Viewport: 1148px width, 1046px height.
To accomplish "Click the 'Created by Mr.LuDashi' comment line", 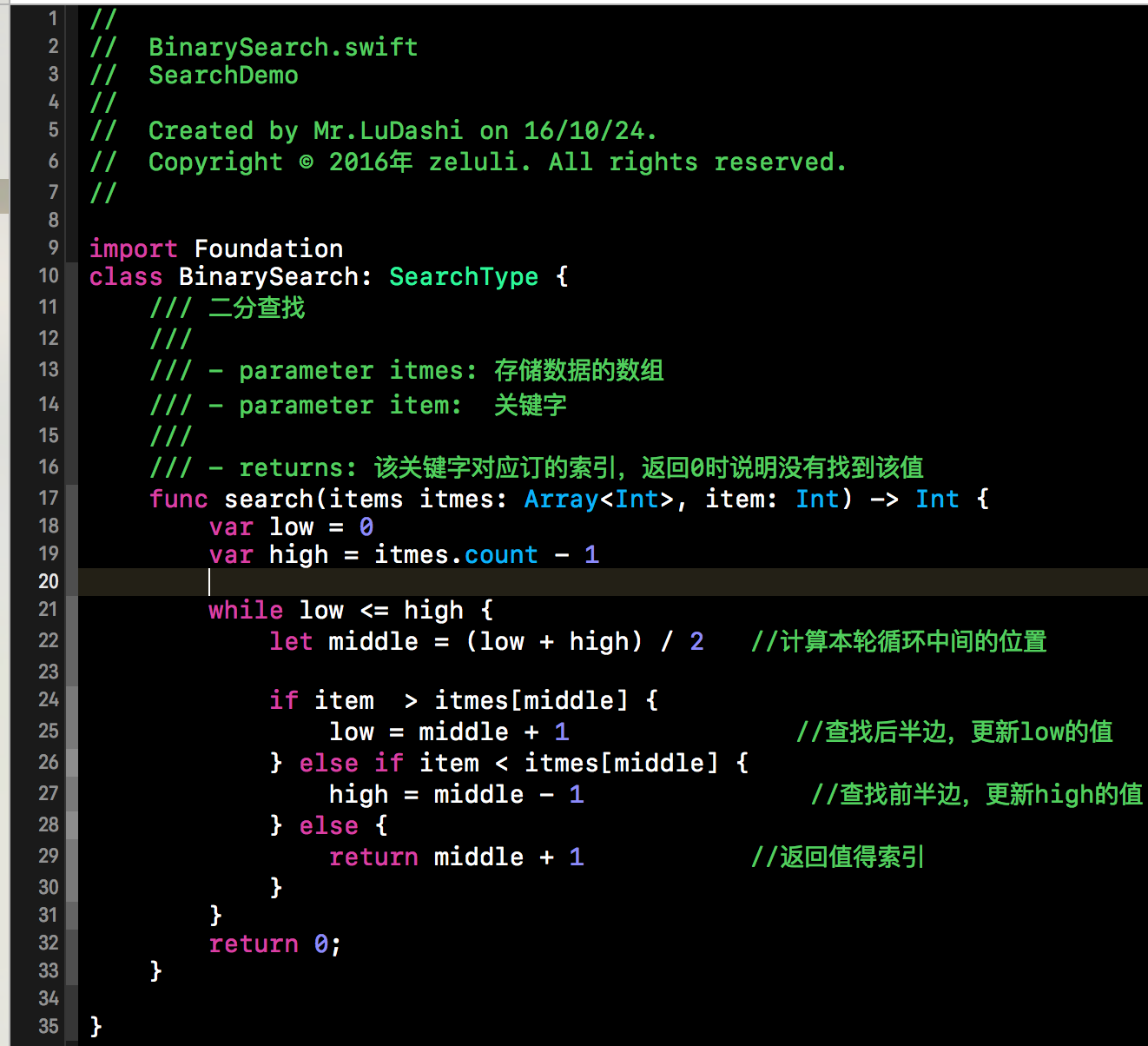I will coord(373,130).
